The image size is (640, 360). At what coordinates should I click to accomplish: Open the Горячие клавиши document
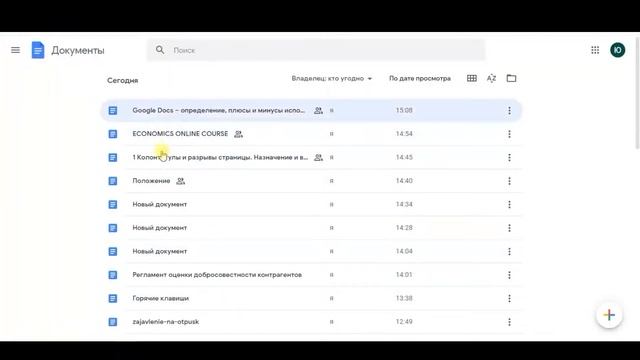pos(160,298)
